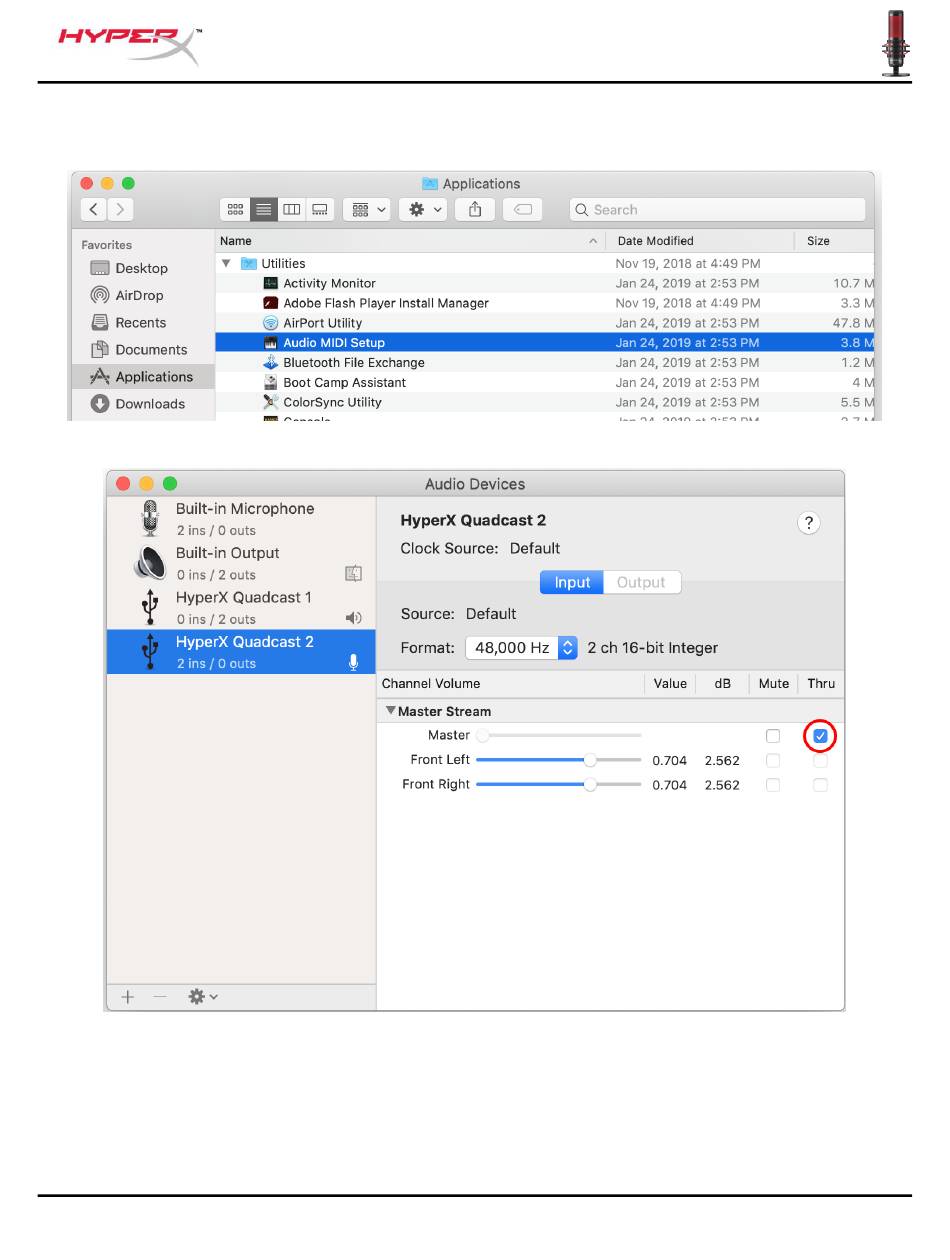
Task: Sort Finder list by Date Modified
Action: [701, 241]
